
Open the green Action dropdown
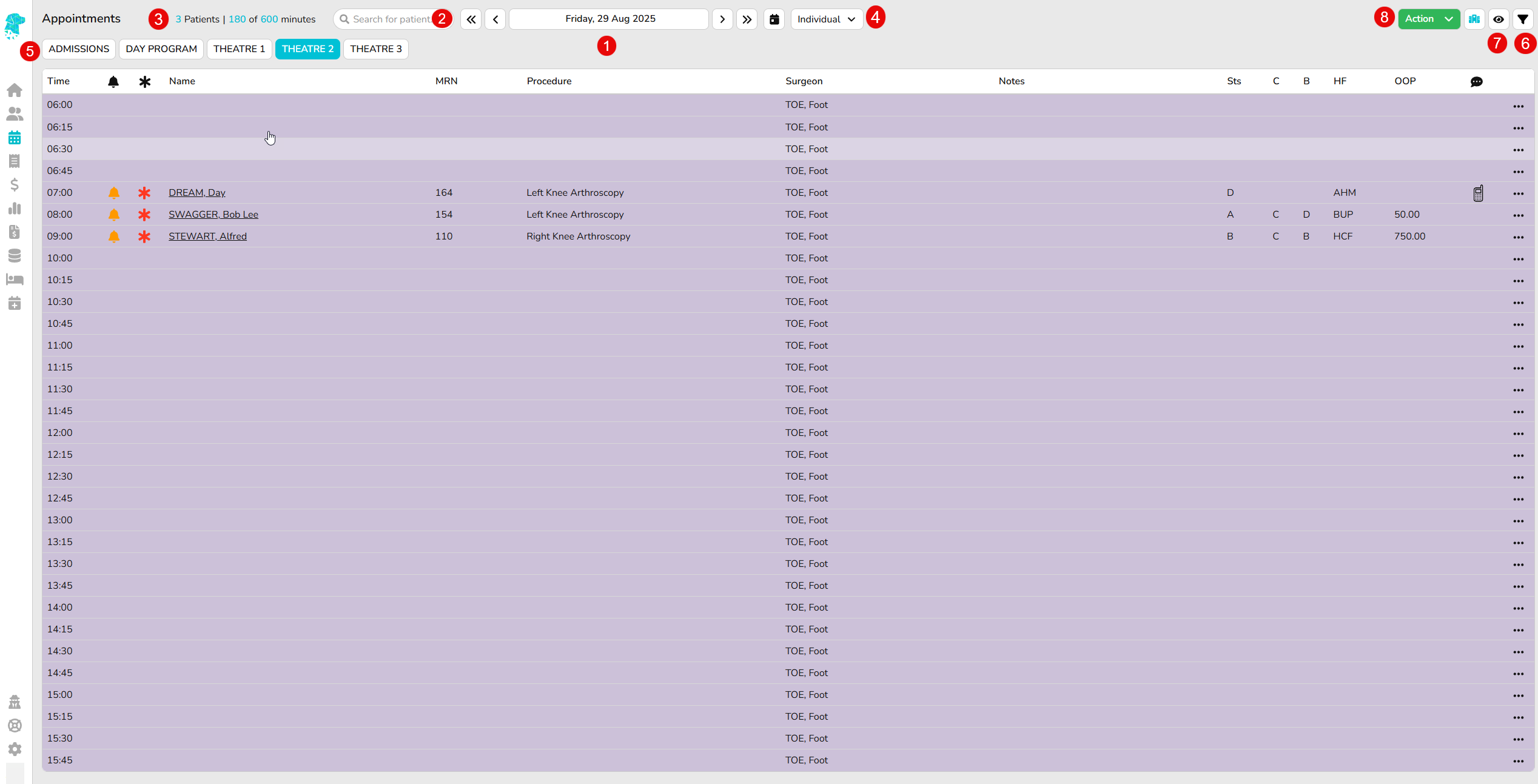coord(1428,19)
